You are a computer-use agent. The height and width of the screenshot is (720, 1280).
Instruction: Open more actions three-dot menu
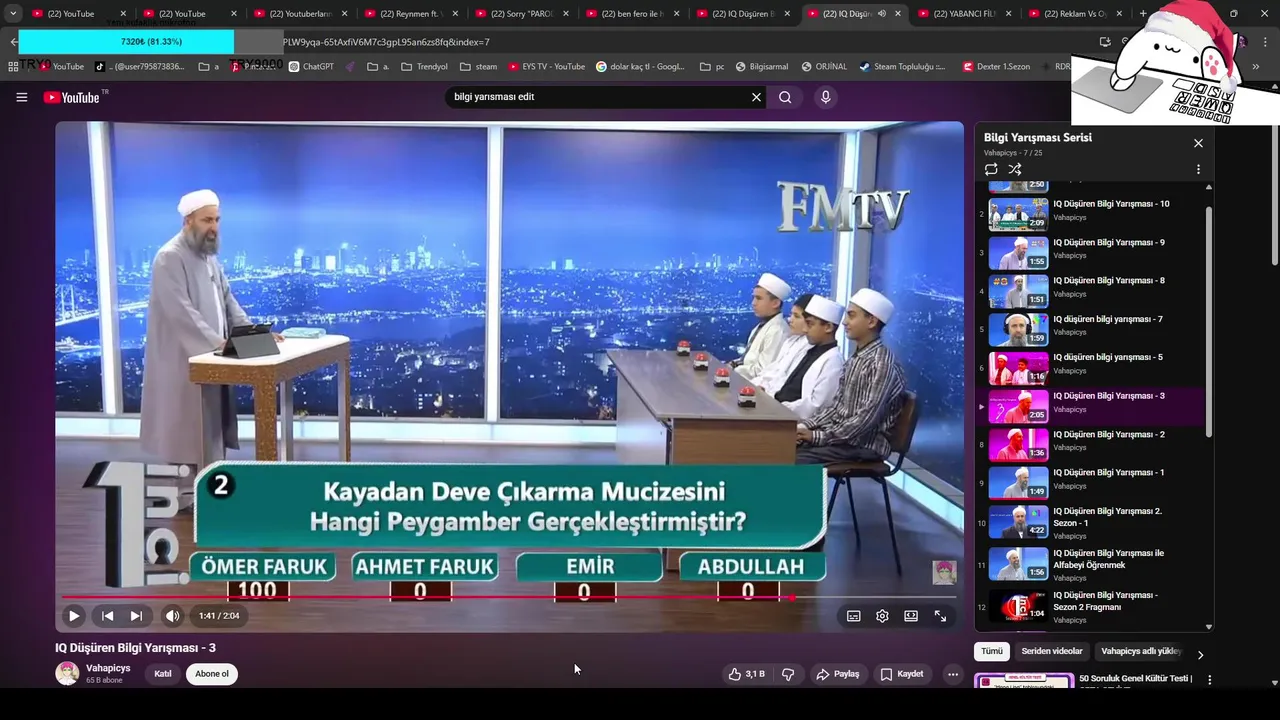pos(952,674)
